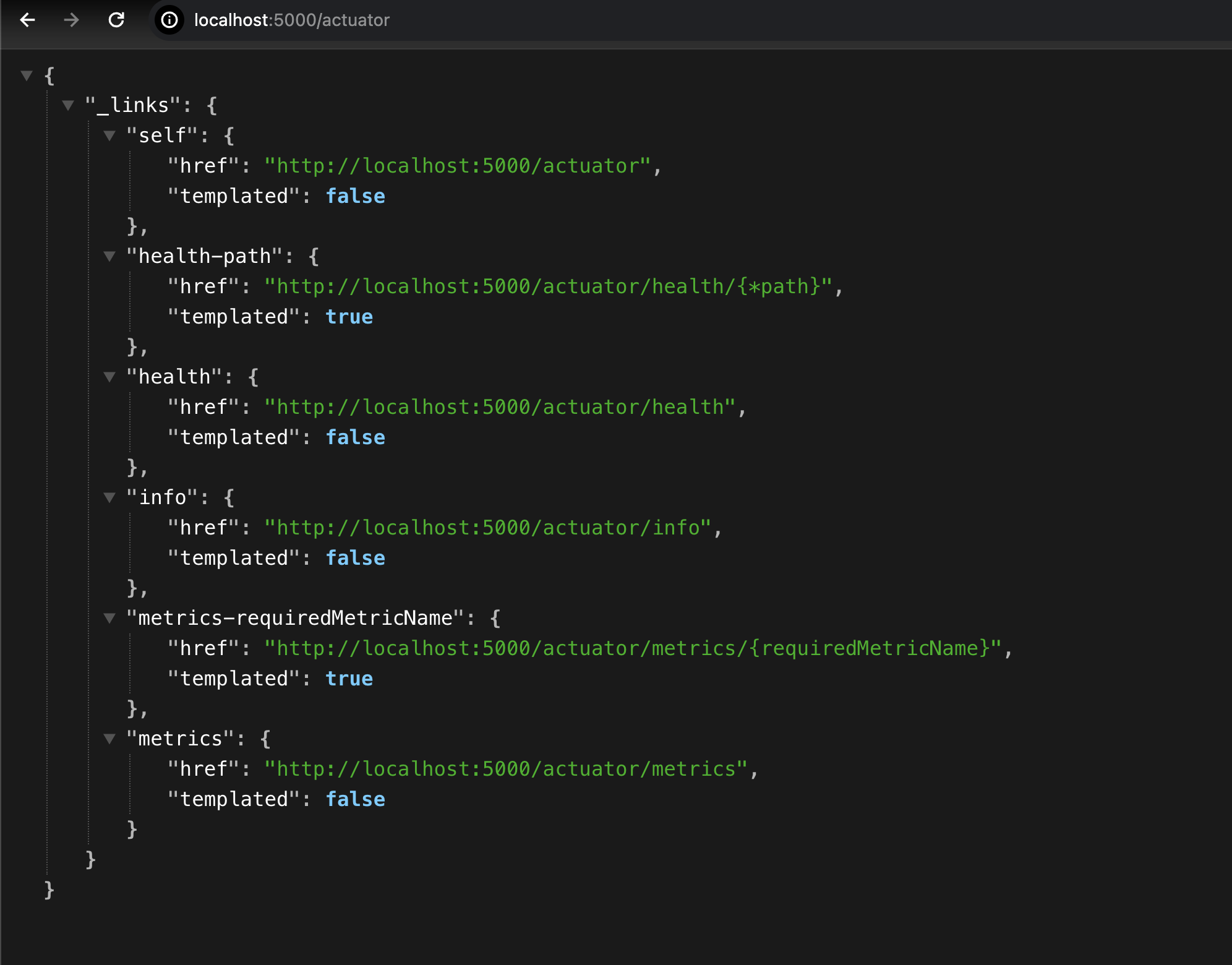Collapse the "metrics-requiredMetricName" object
This screenshot has height=965, width=1232.
click(109, 618)
